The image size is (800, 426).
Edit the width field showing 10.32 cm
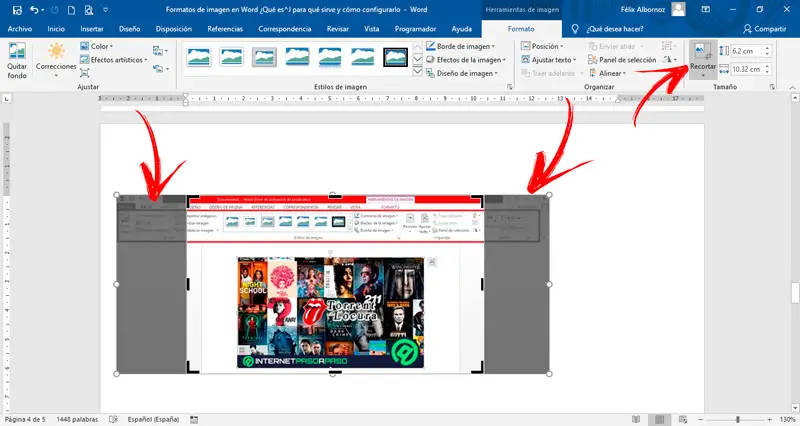746,69
